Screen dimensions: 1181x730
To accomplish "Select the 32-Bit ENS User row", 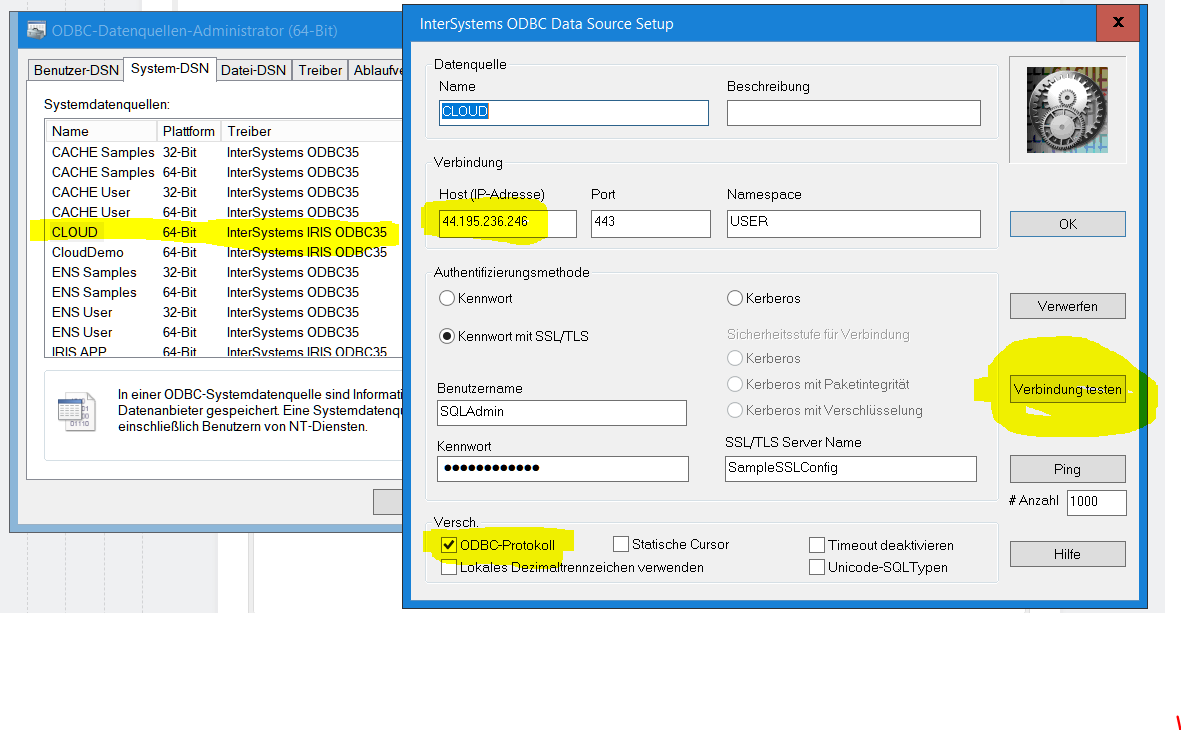I will pos(224,312).
